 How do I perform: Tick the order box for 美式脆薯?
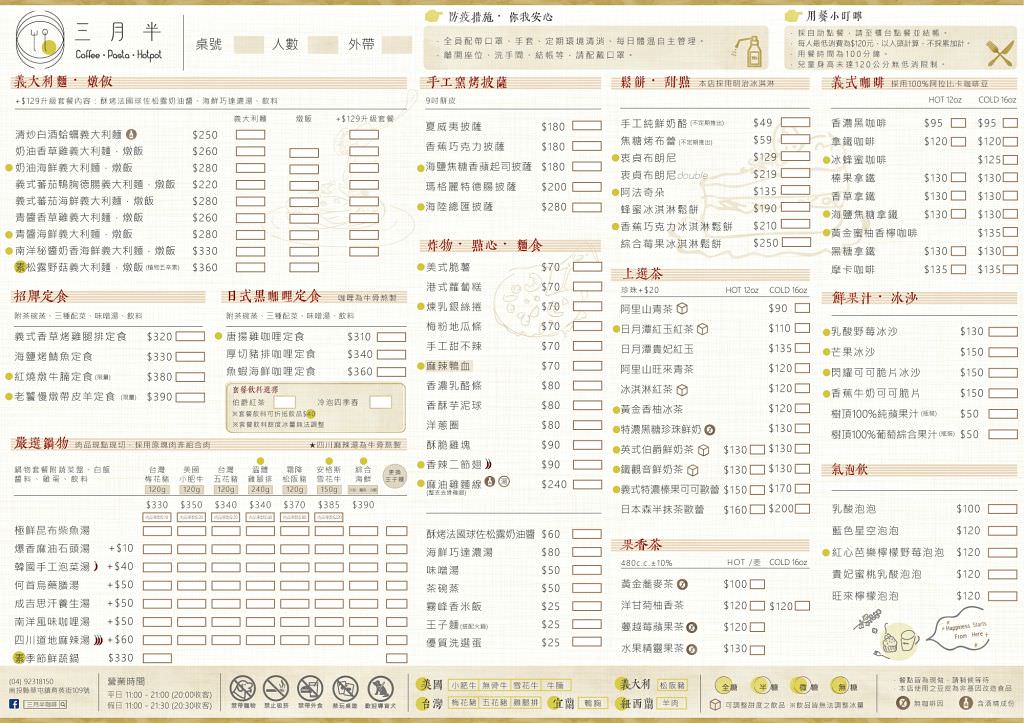[x=587, y=266]
